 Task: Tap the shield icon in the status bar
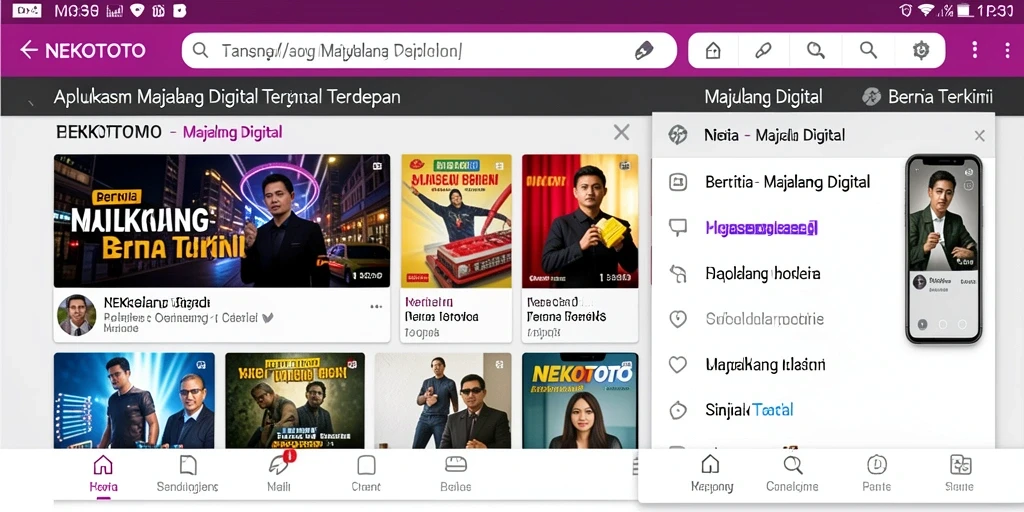click(x=136, y=10)
